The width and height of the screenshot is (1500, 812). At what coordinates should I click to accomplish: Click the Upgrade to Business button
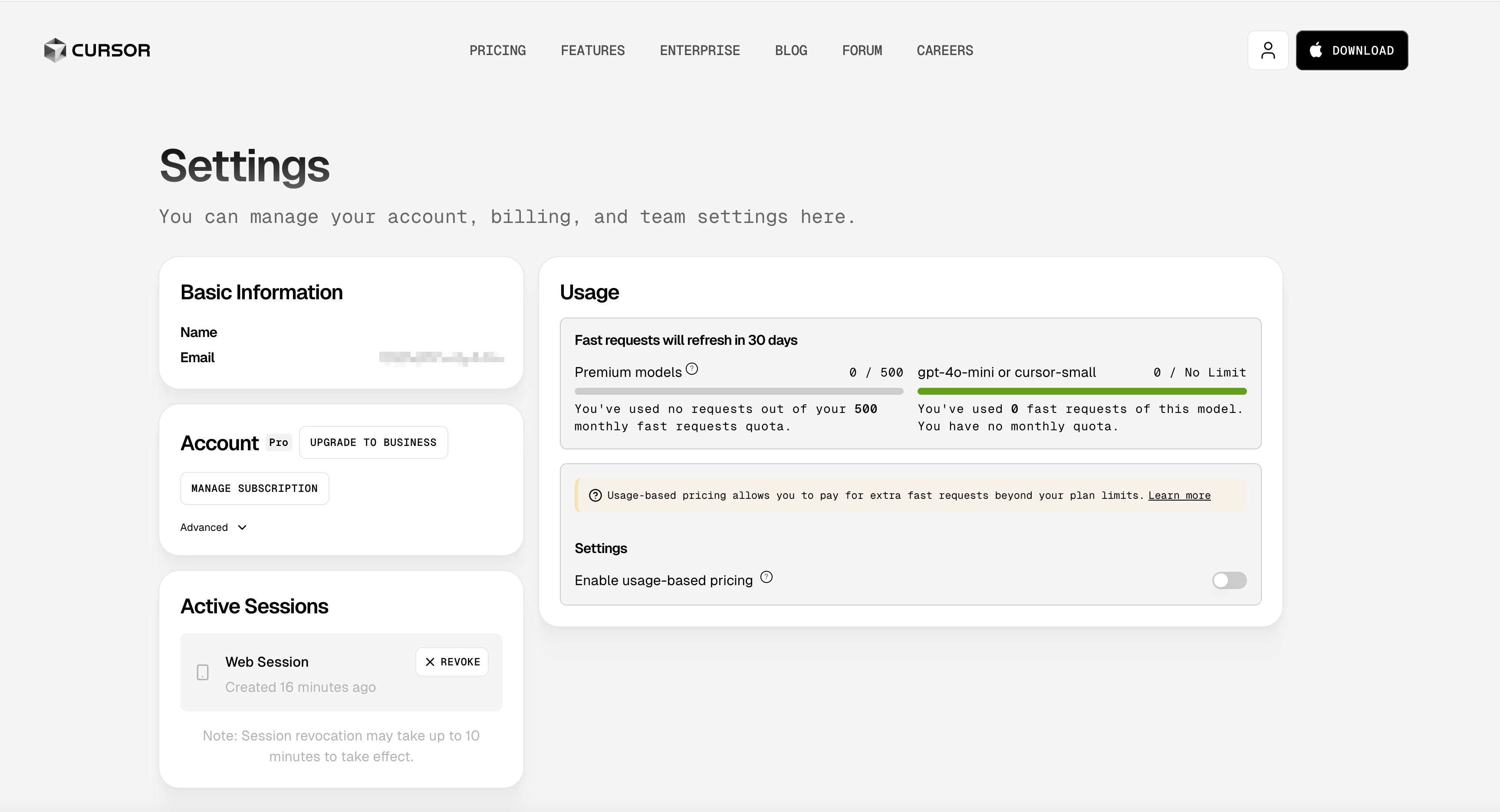pyautogui.click(x=373, y=442)
